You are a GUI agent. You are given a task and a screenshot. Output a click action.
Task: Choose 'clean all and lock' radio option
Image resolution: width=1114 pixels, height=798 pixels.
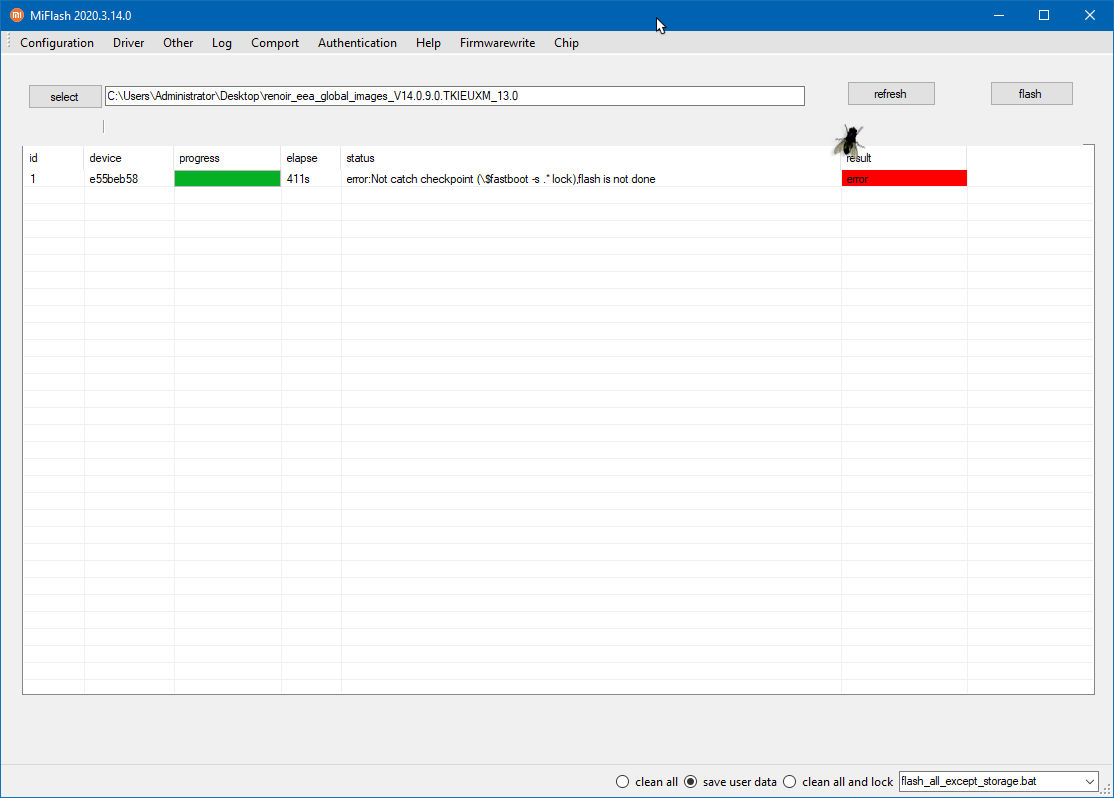(x=790, y=781)
